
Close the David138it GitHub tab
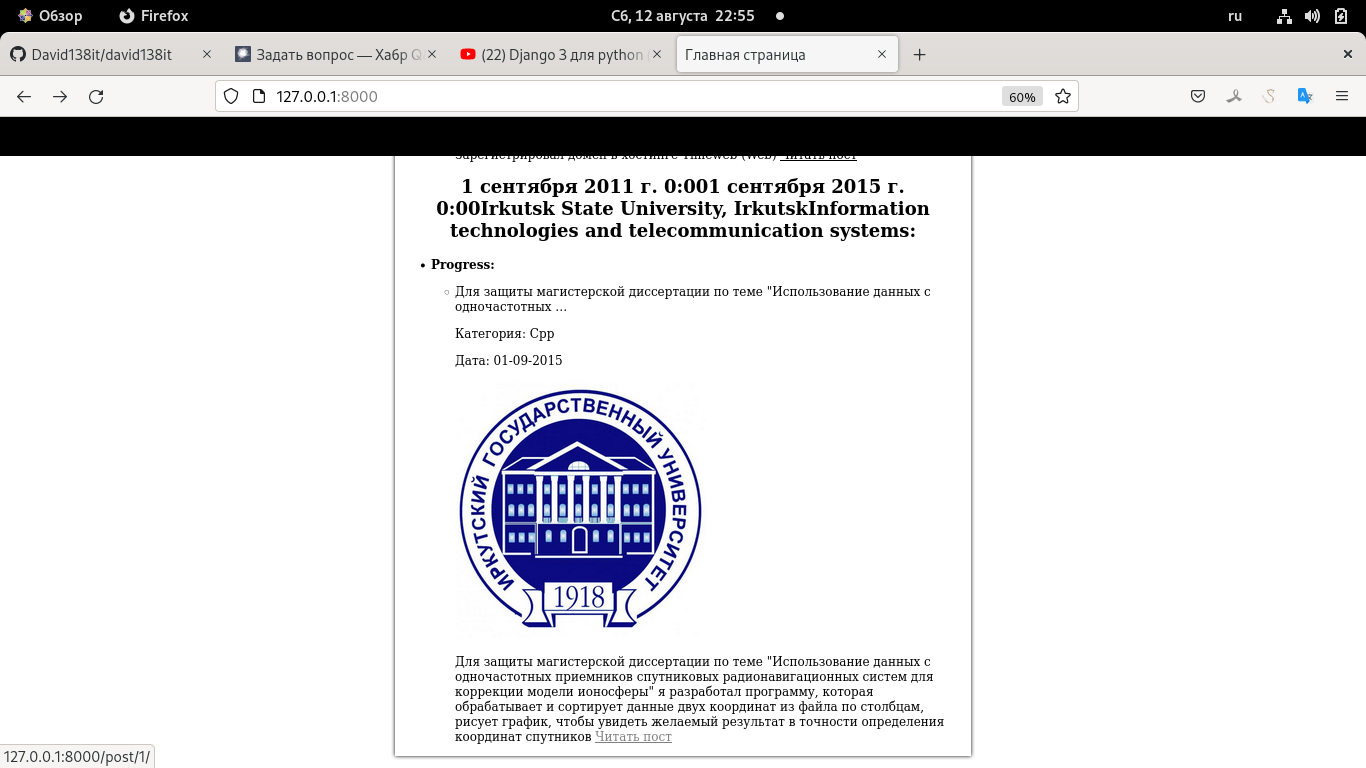(x=207, y=55)
